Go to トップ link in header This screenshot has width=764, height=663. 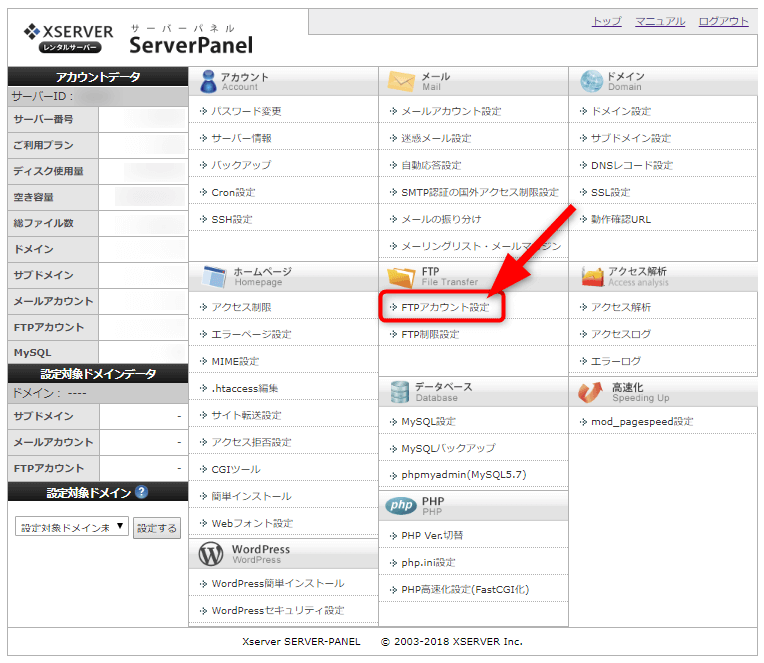pyautogui.click(x=606, y=21)
